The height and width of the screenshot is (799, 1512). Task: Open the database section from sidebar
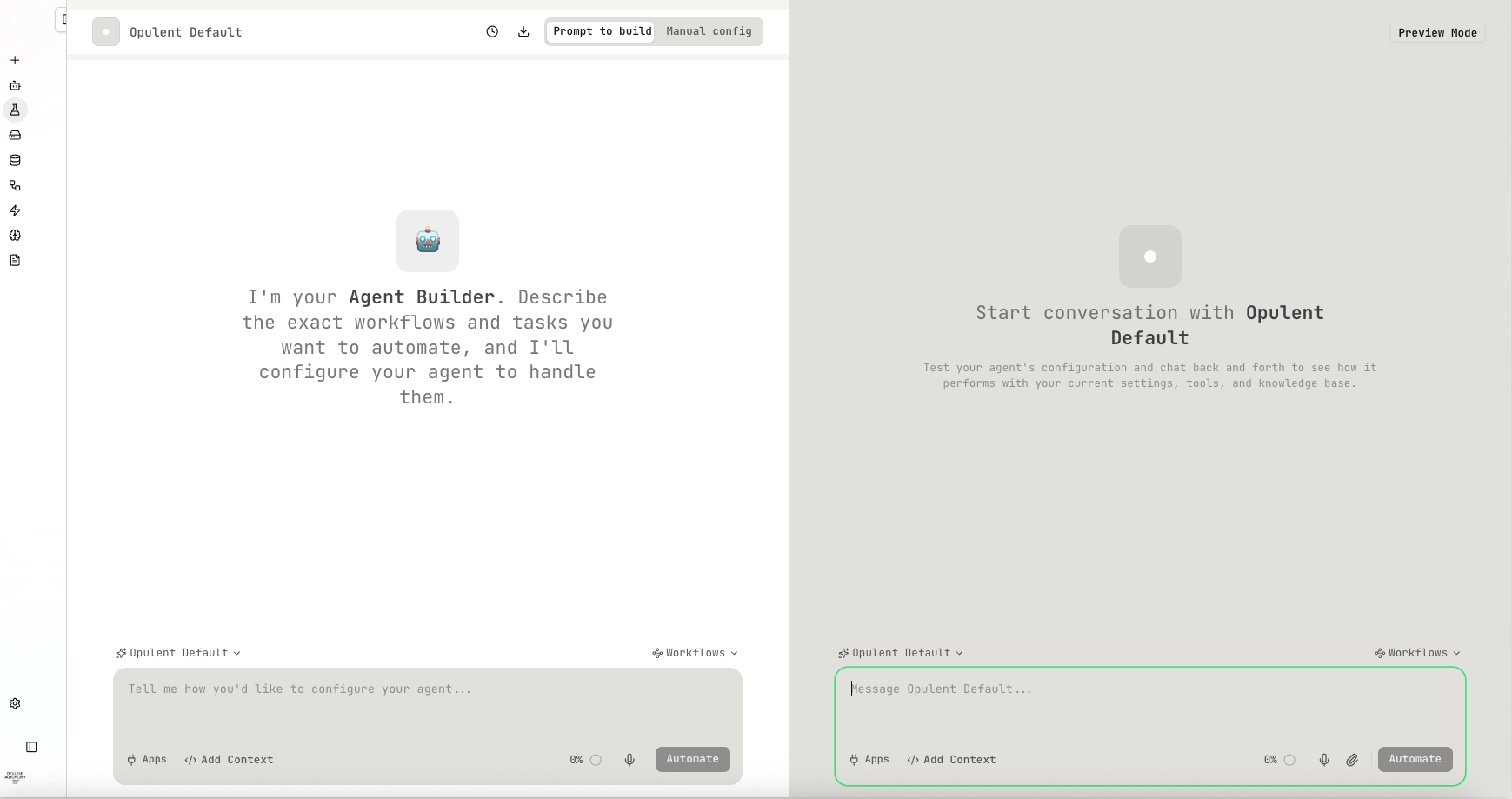[15, 160]
